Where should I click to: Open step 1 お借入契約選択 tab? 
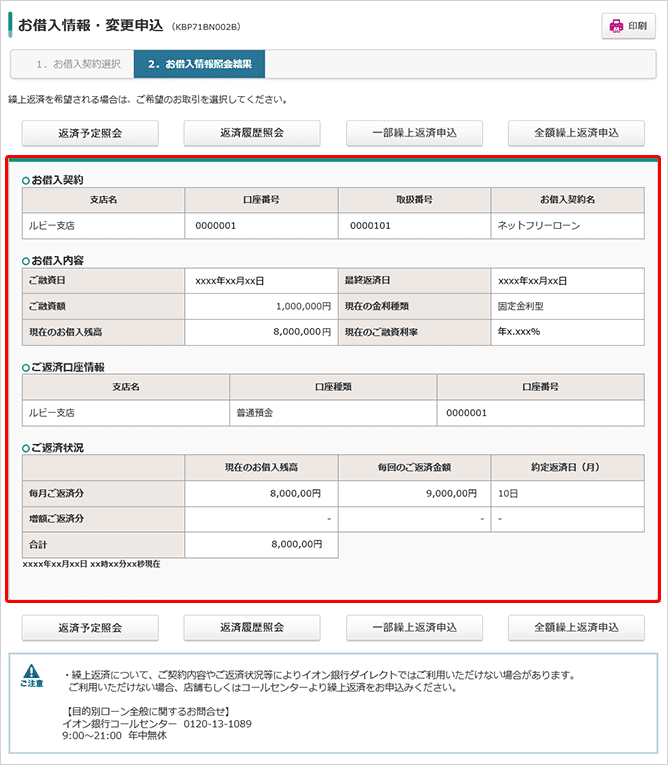click(72, 64)
